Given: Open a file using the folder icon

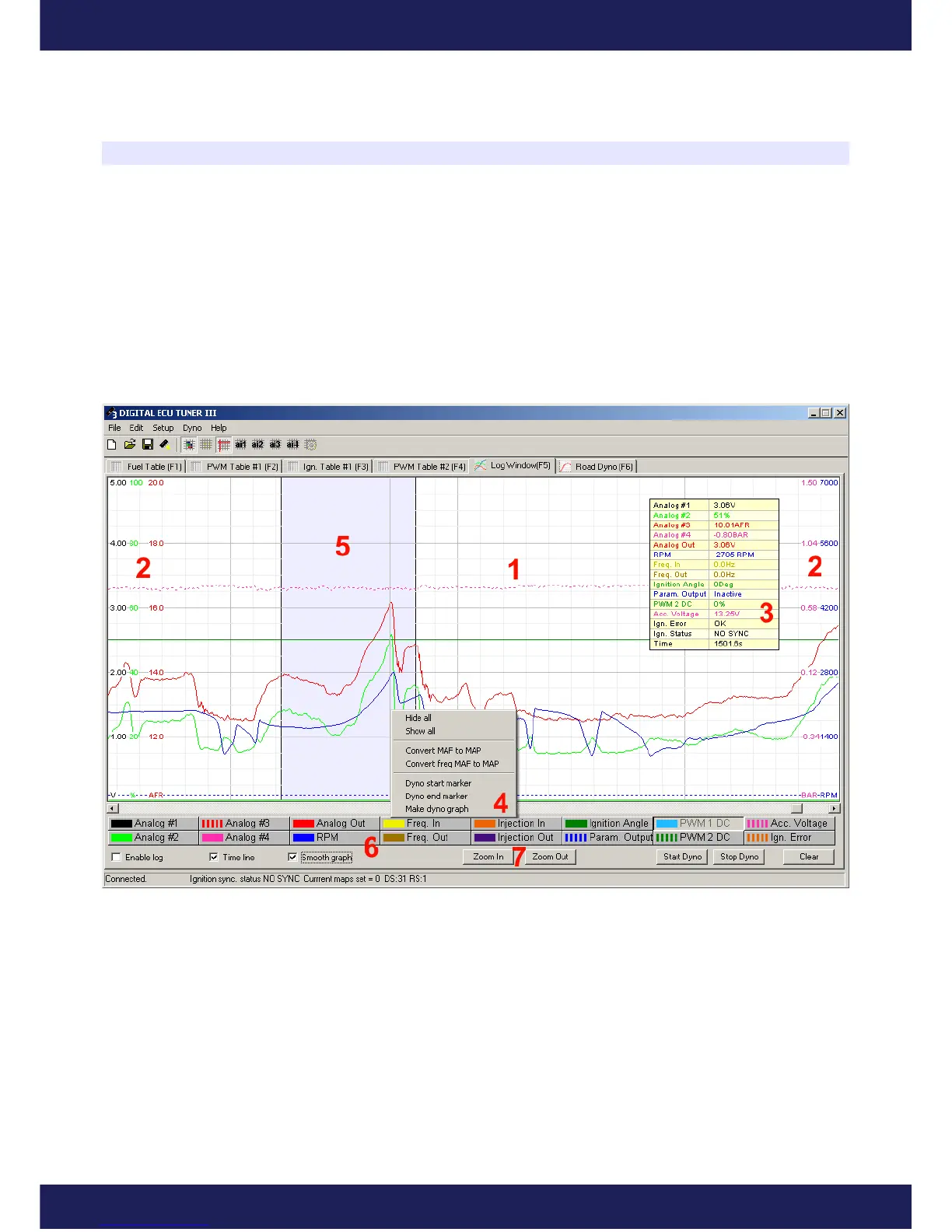Looking at the screenshot, I should [130, 445].
